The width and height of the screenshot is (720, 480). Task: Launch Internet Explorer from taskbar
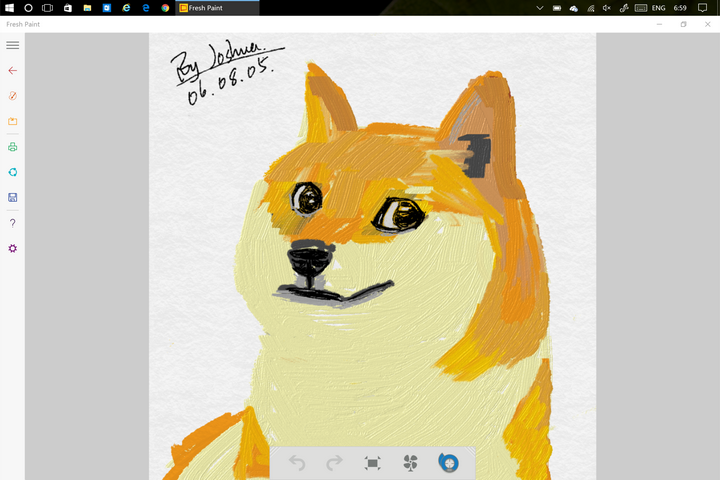126,8
